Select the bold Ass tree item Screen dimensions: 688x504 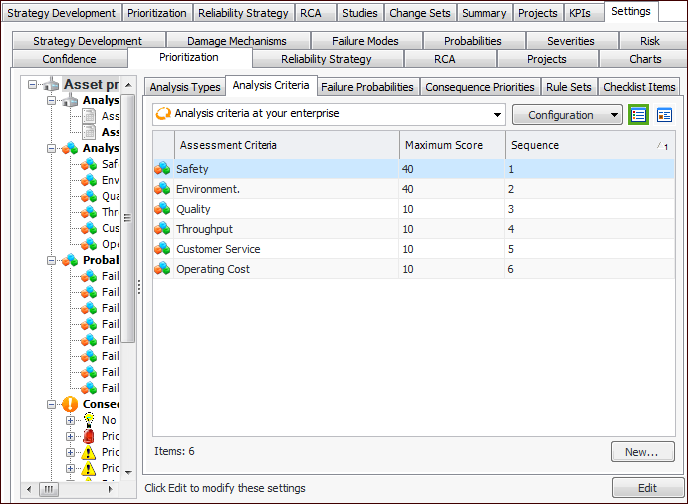[x=111, y=132]
